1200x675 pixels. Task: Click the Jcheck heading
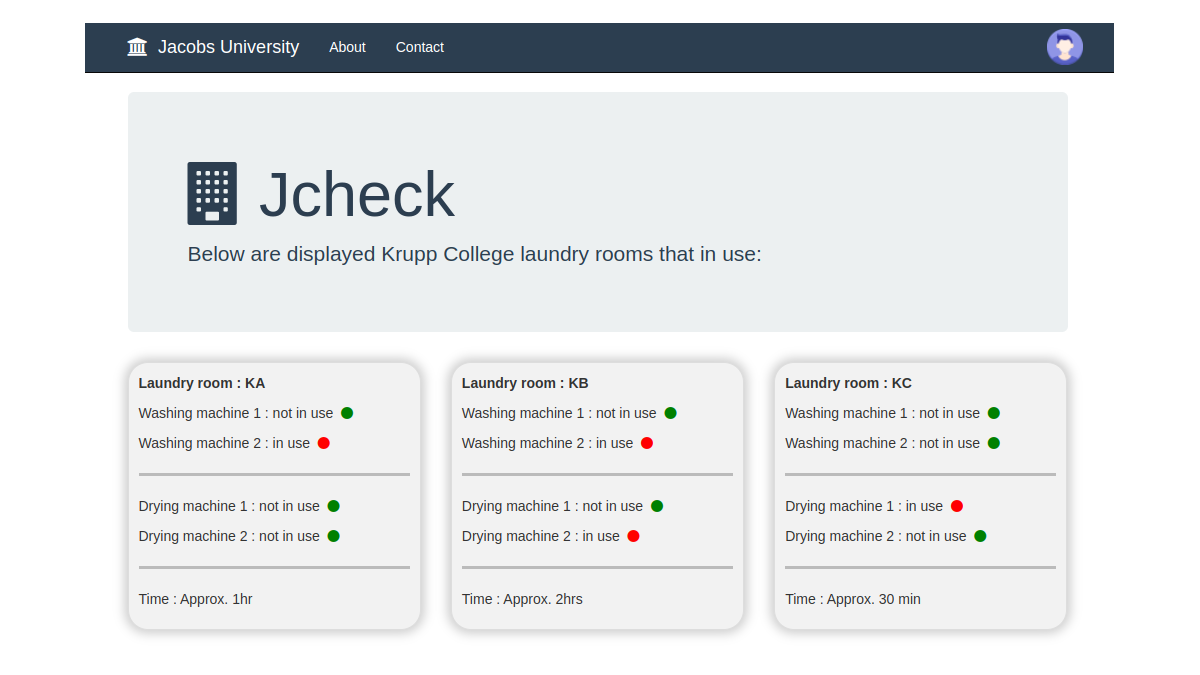pos(356,194)
